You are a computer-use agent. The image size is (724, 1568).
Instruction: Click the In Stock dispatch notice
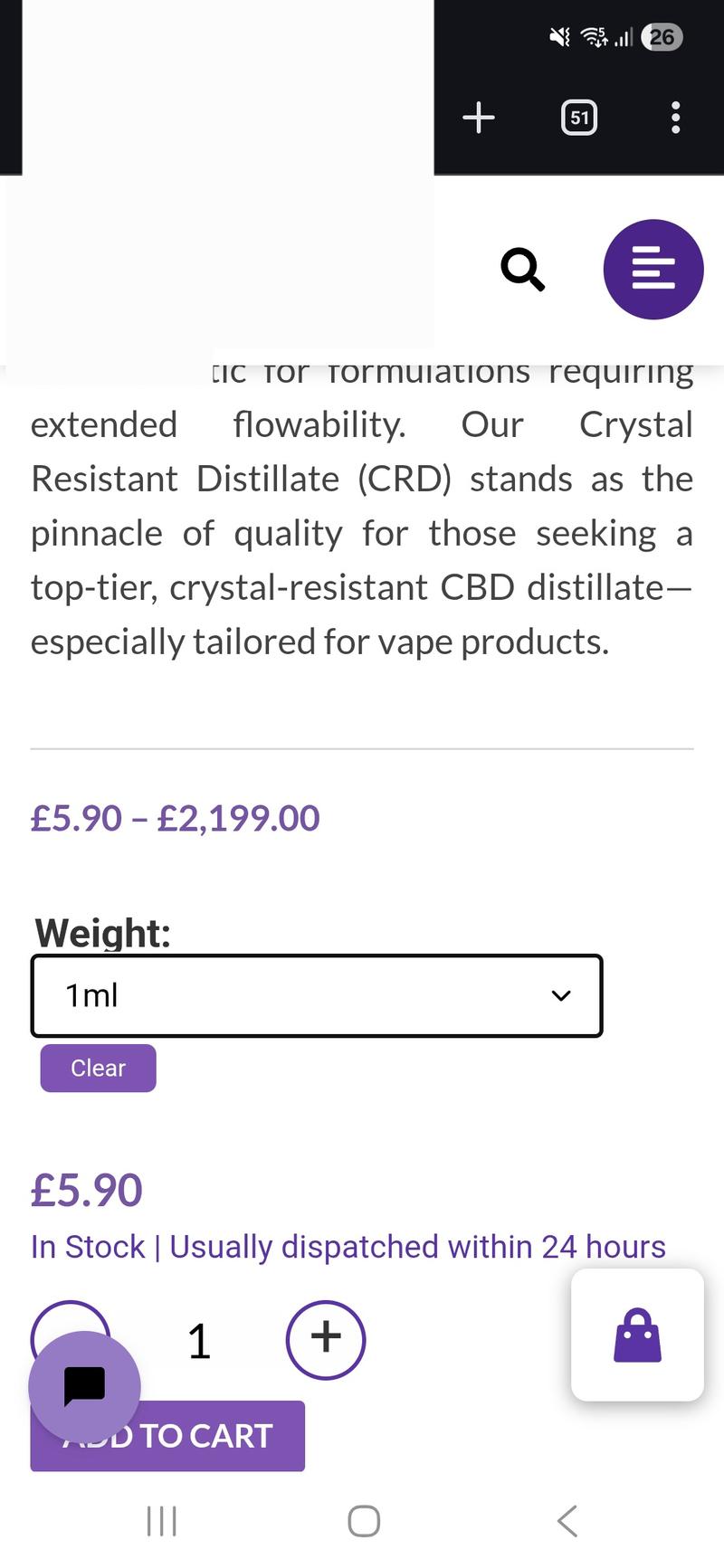(348, 1247)
